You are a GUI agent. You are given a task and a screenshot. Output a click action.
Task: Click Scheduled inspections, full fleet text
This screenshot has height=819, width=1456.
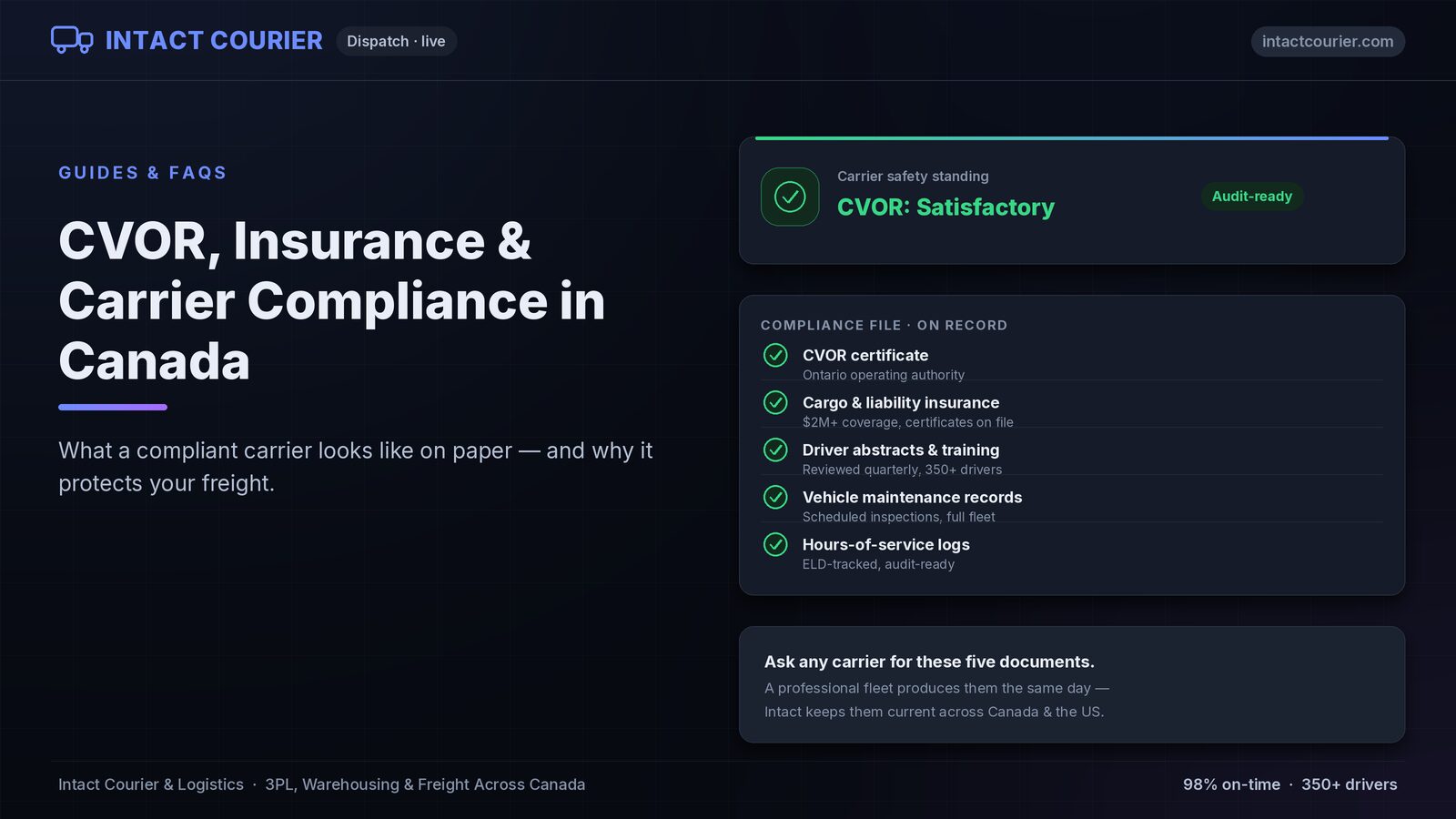899,517
